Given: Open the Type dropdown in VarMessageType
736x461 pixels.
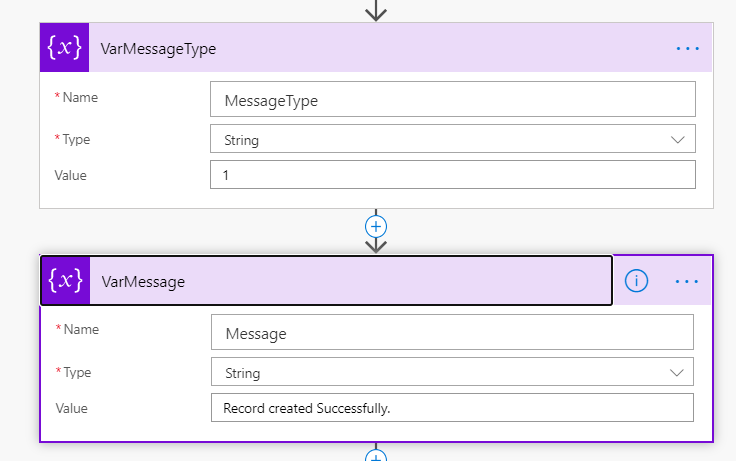Looking at the screenshot, I should click(453, 138).
